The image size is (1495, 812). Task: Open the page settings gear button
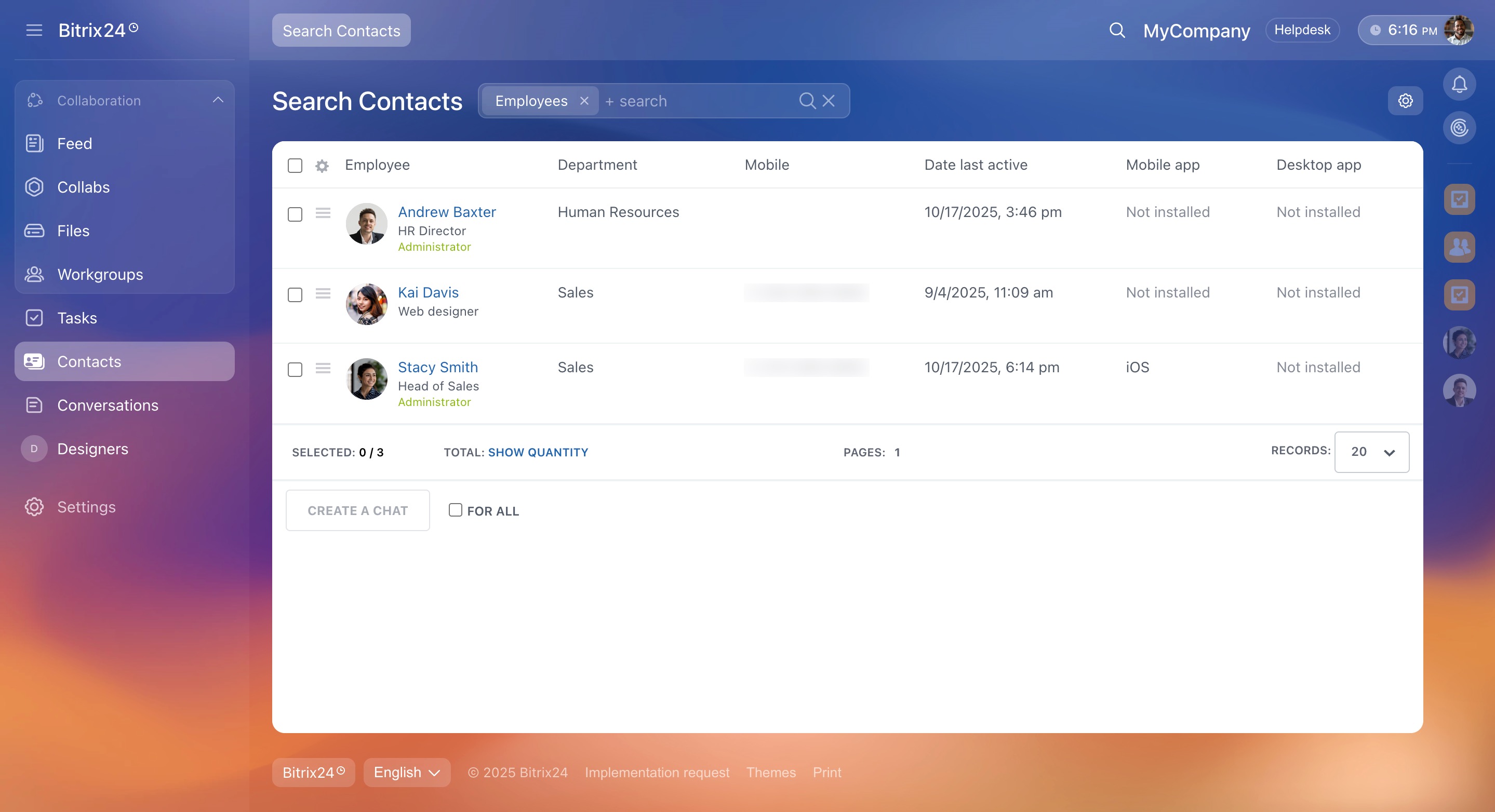coord(1405,101)
